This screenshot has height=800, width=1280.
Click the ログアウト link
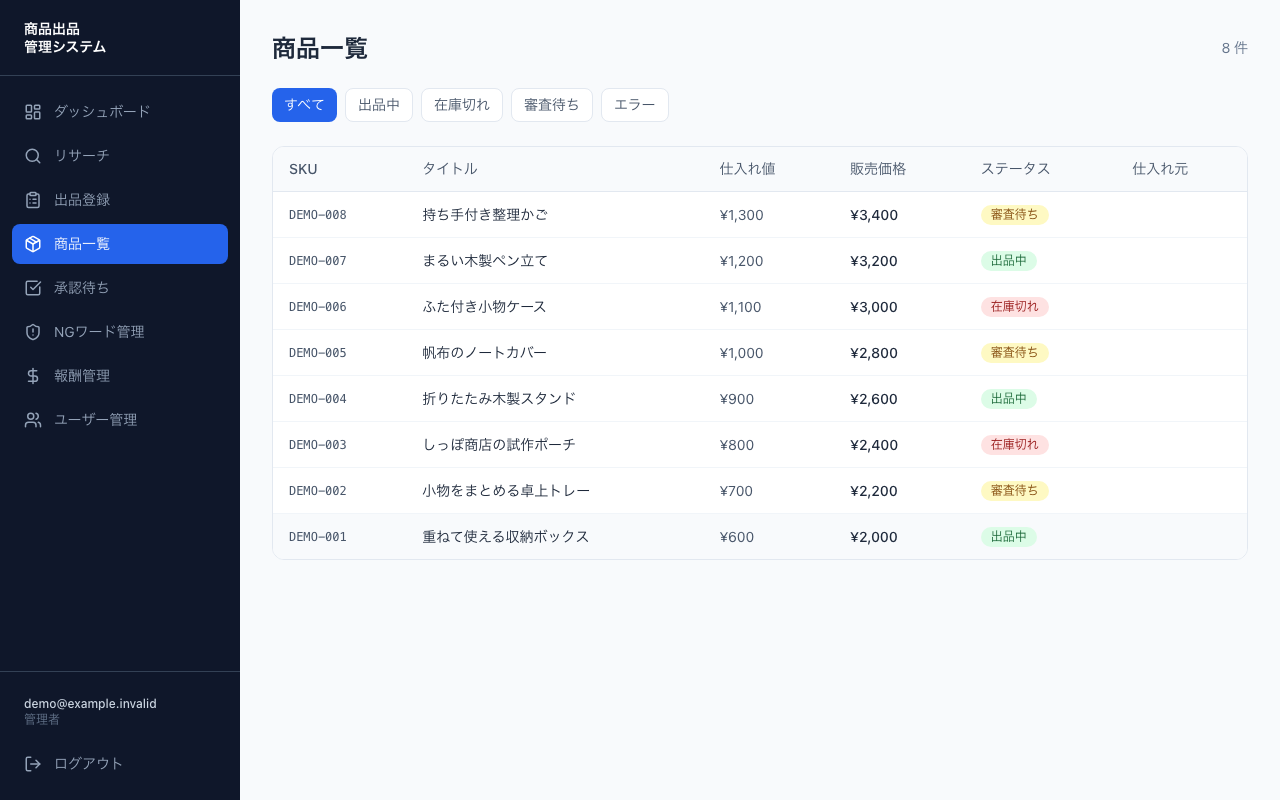point(120,764)
